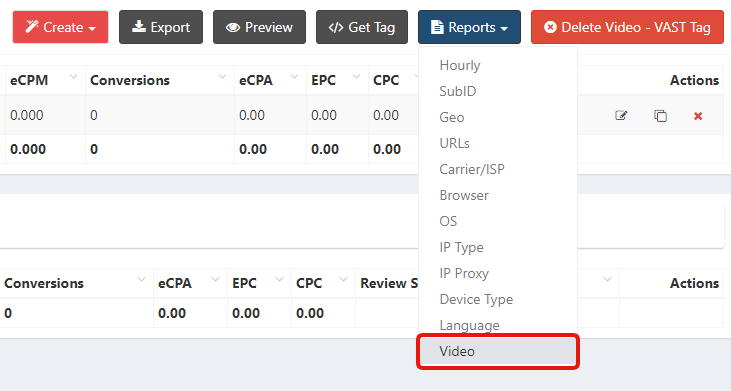
Task: Click CPC header in upper table
Action: (386, 80)
